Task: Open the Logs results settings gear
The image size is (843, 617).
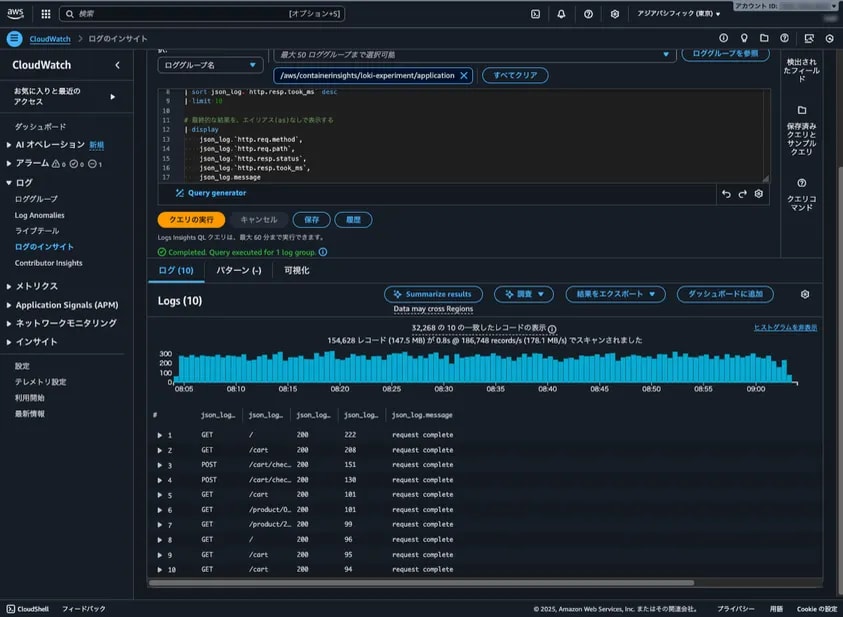Action: click(x=806, y=294)
